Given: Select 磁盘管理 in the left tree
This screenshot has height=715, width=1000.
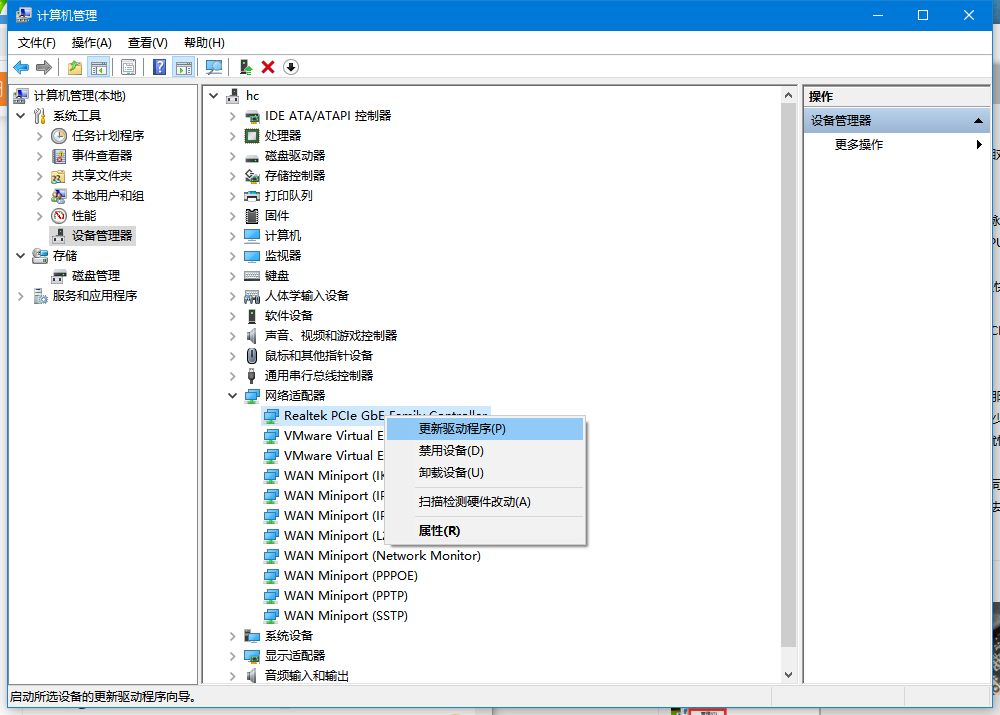Looking at the screenshot, I should [95, 276].
